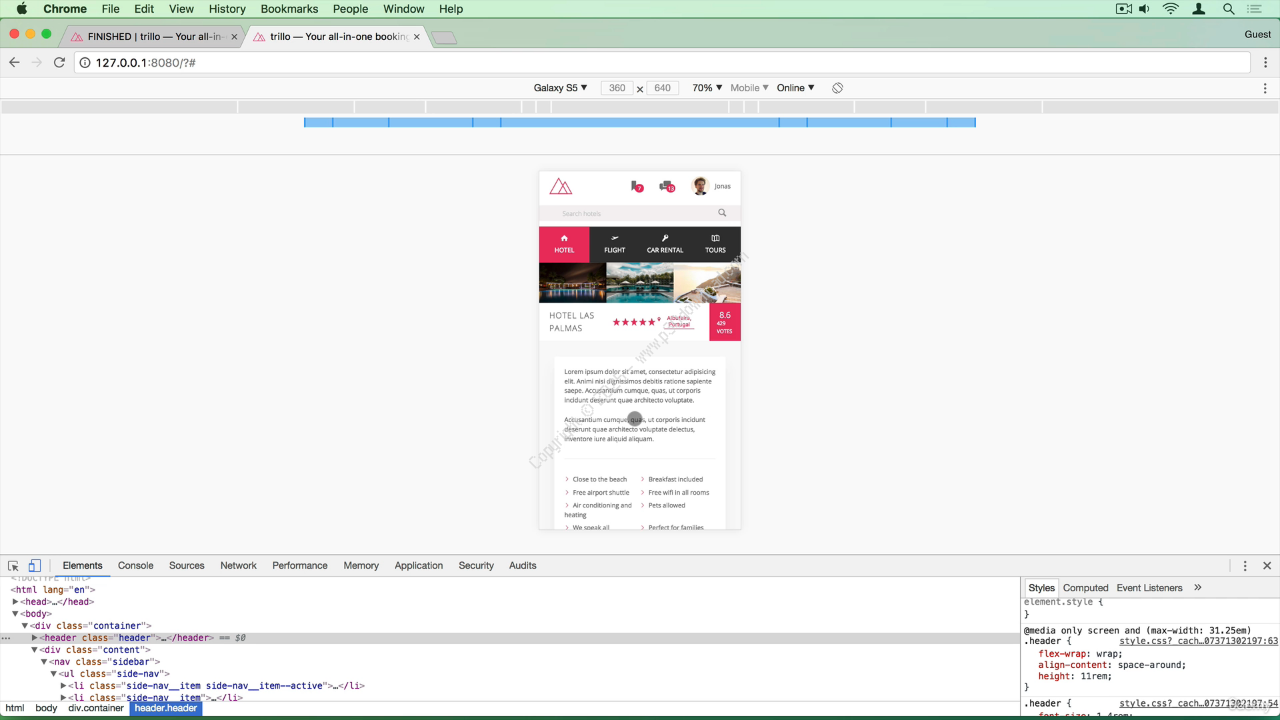Open the daytime pool hotel photo
This screenshot has height=720, width=1280.
point(640,283)
